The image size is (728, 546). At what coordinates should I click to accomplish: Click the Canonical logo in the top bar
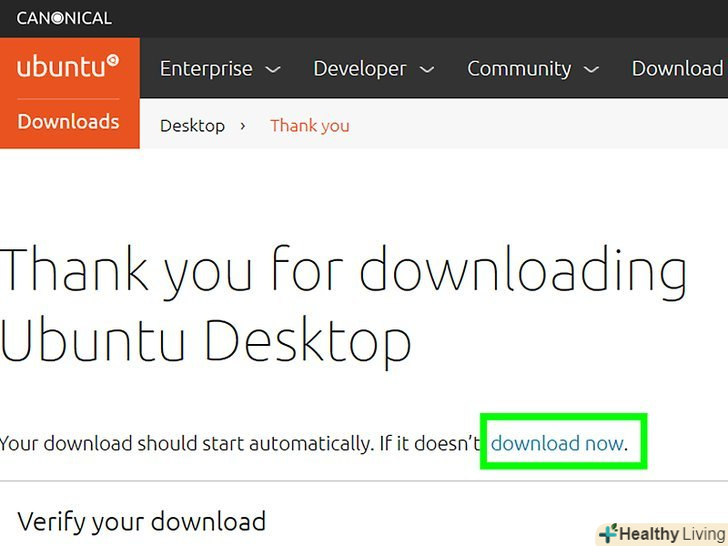64,18
